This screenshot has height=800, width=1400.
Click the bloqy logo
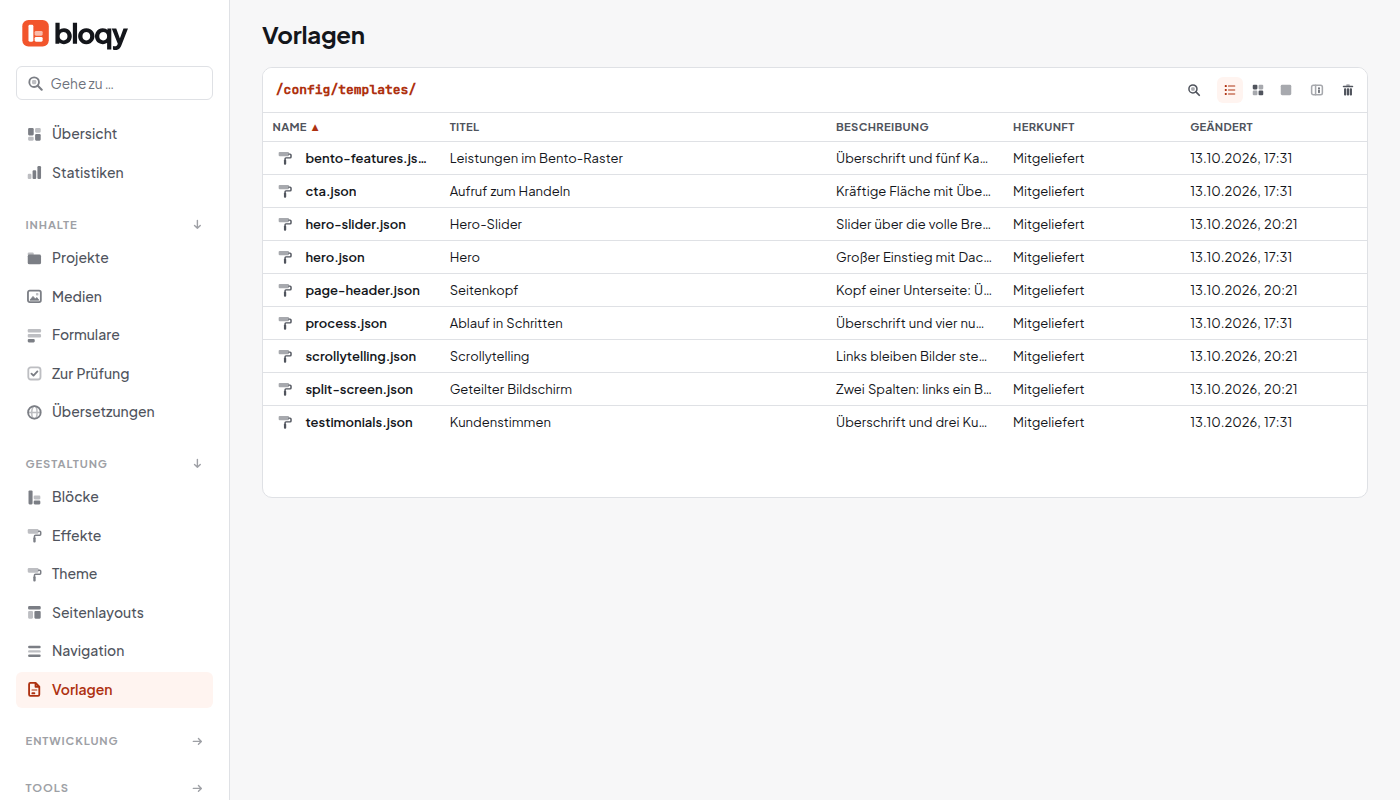pyautogui.click(x=75, y=34)
